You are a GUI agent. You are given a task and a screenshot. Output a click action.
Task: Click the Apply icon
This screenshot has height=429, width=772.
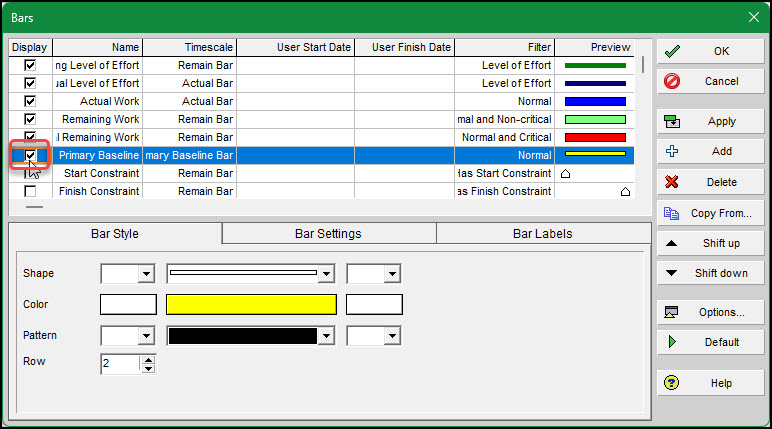coord(672,121)
